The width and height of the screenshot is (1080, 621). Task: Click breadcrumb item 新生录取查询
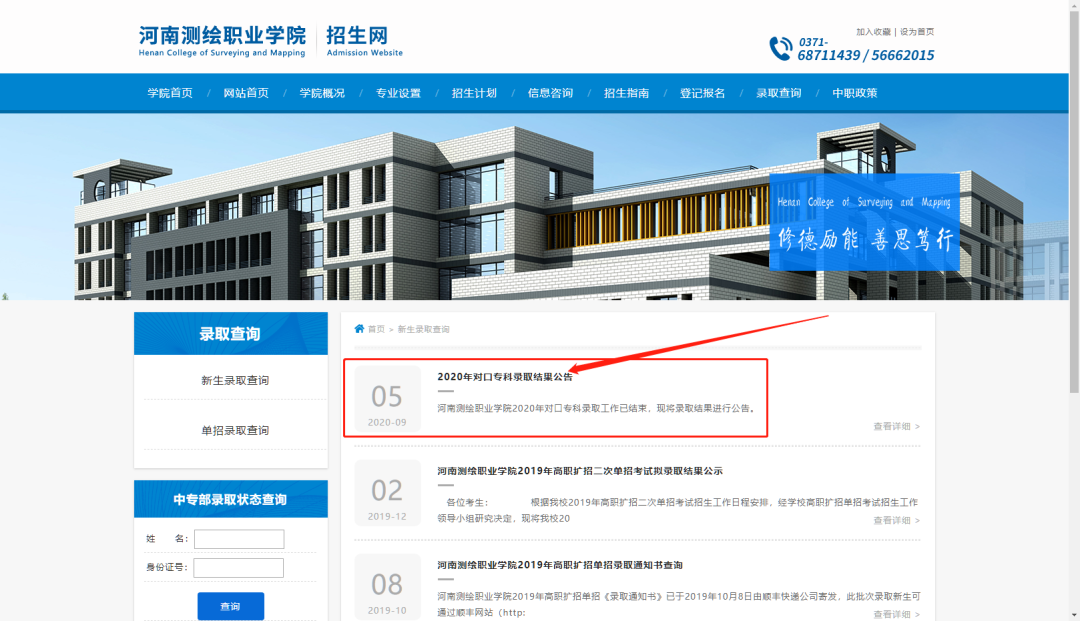click(x=424, y=329)
